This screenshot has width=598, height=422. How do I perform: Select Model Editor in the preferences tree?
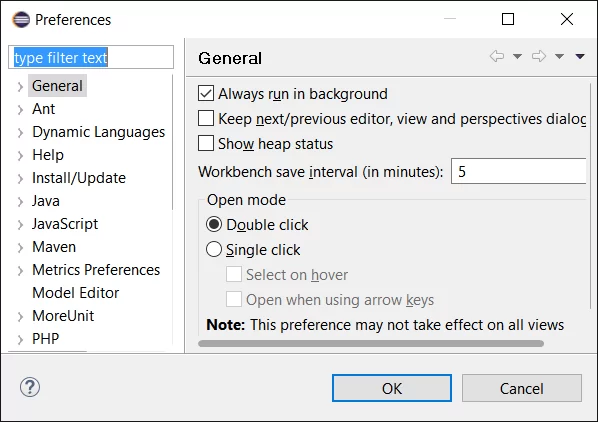[76, 293]
